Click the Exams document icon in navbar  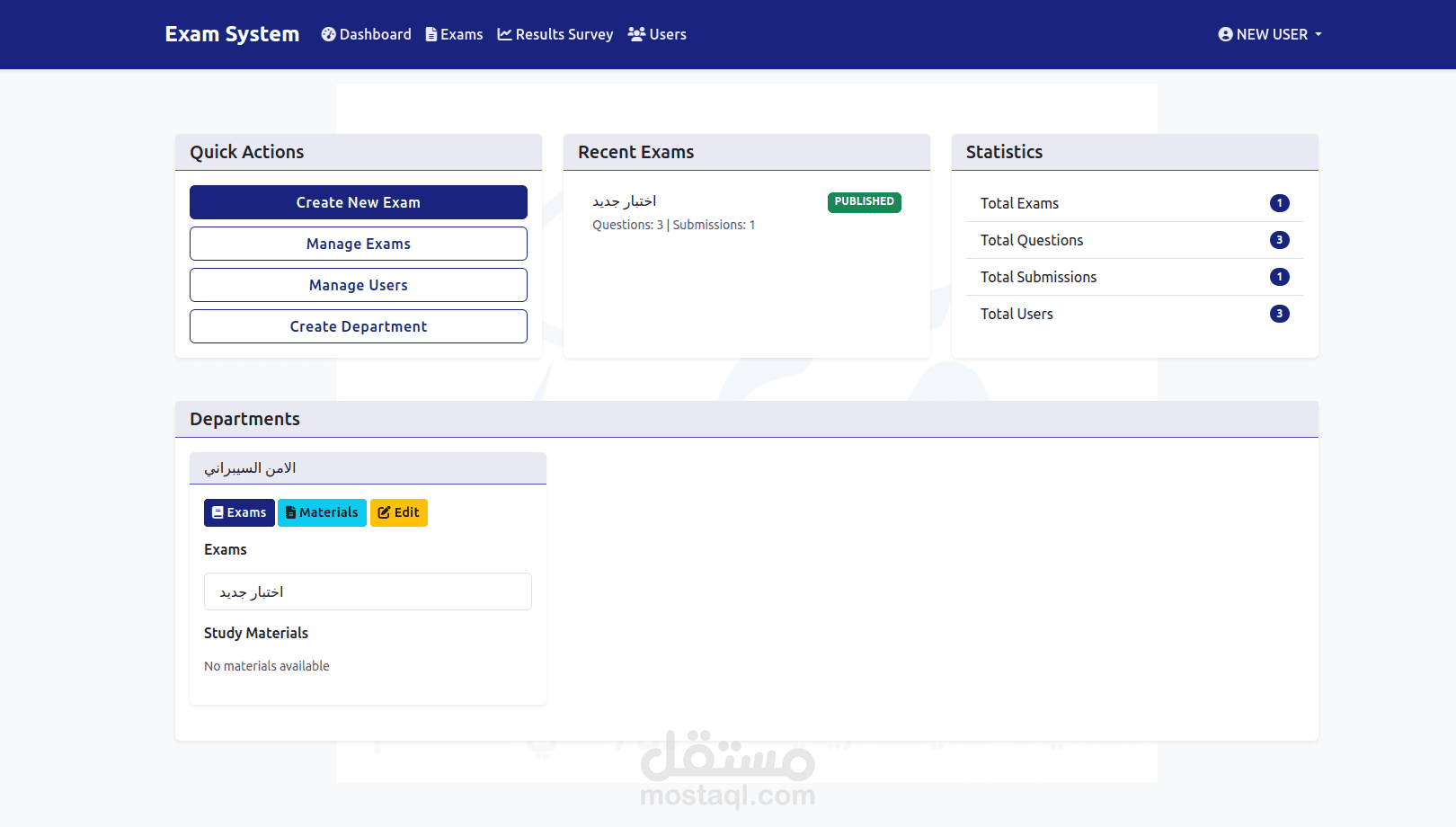click(x=431, y=34)
